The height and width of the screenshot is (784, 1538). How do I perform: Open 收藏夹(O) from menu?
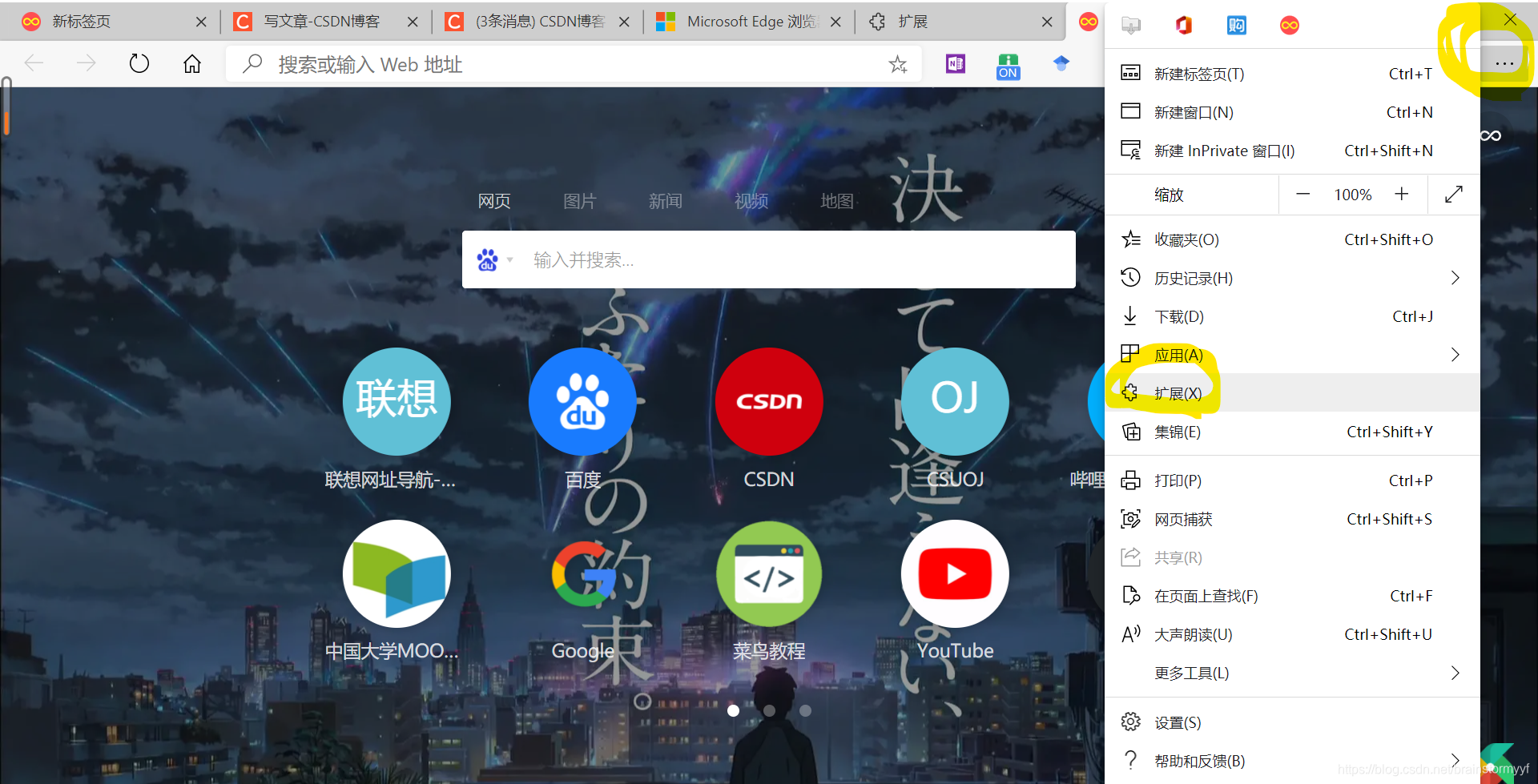click(x=1292, y=239)
